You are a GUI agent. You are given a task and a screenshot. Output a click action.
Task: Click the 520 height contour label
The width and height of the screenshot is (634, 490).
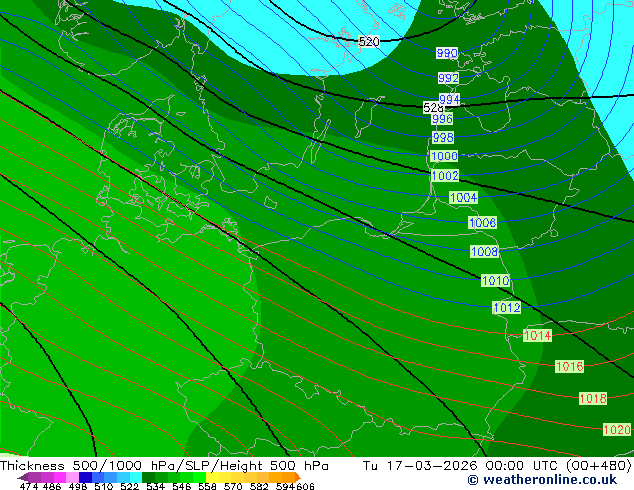pos(369,41)
